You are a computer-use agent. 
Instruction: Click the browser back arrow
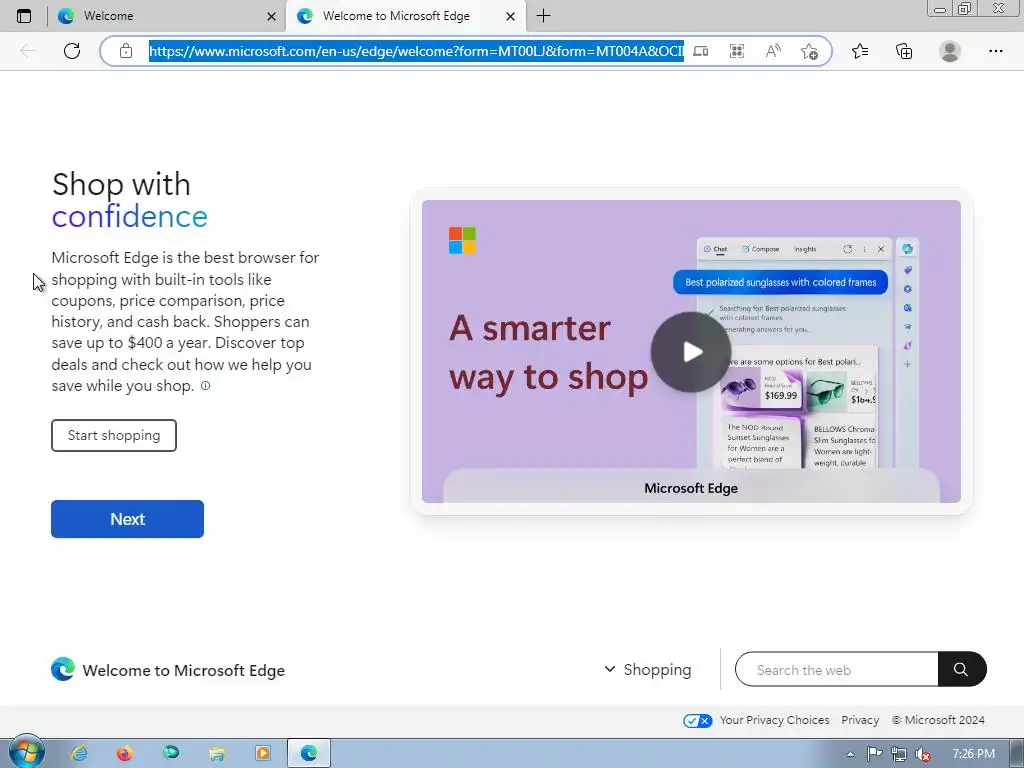point(28,51)
